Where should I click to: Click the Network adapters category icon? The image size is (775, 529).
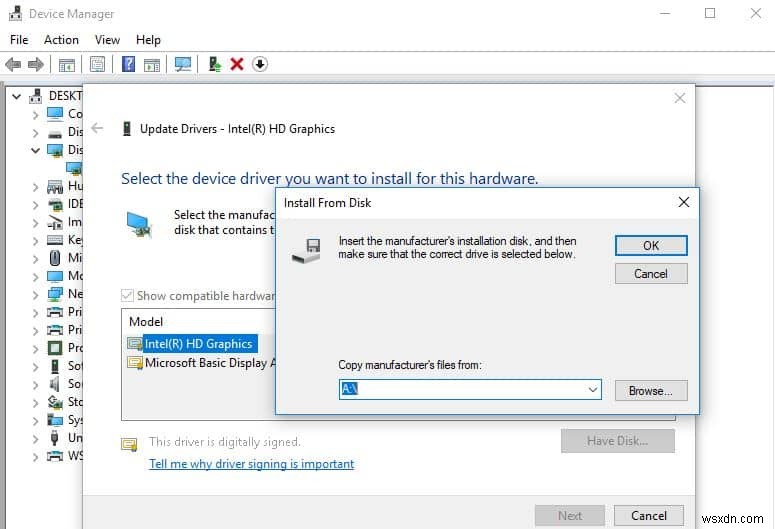point(55,294)
